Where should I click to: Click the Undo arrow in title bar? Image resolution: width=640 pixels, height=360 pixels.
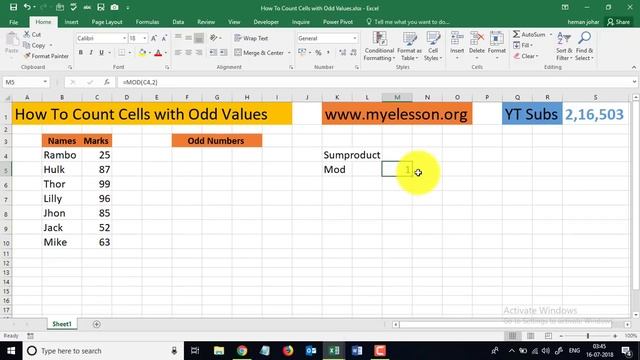click(27, 7)
